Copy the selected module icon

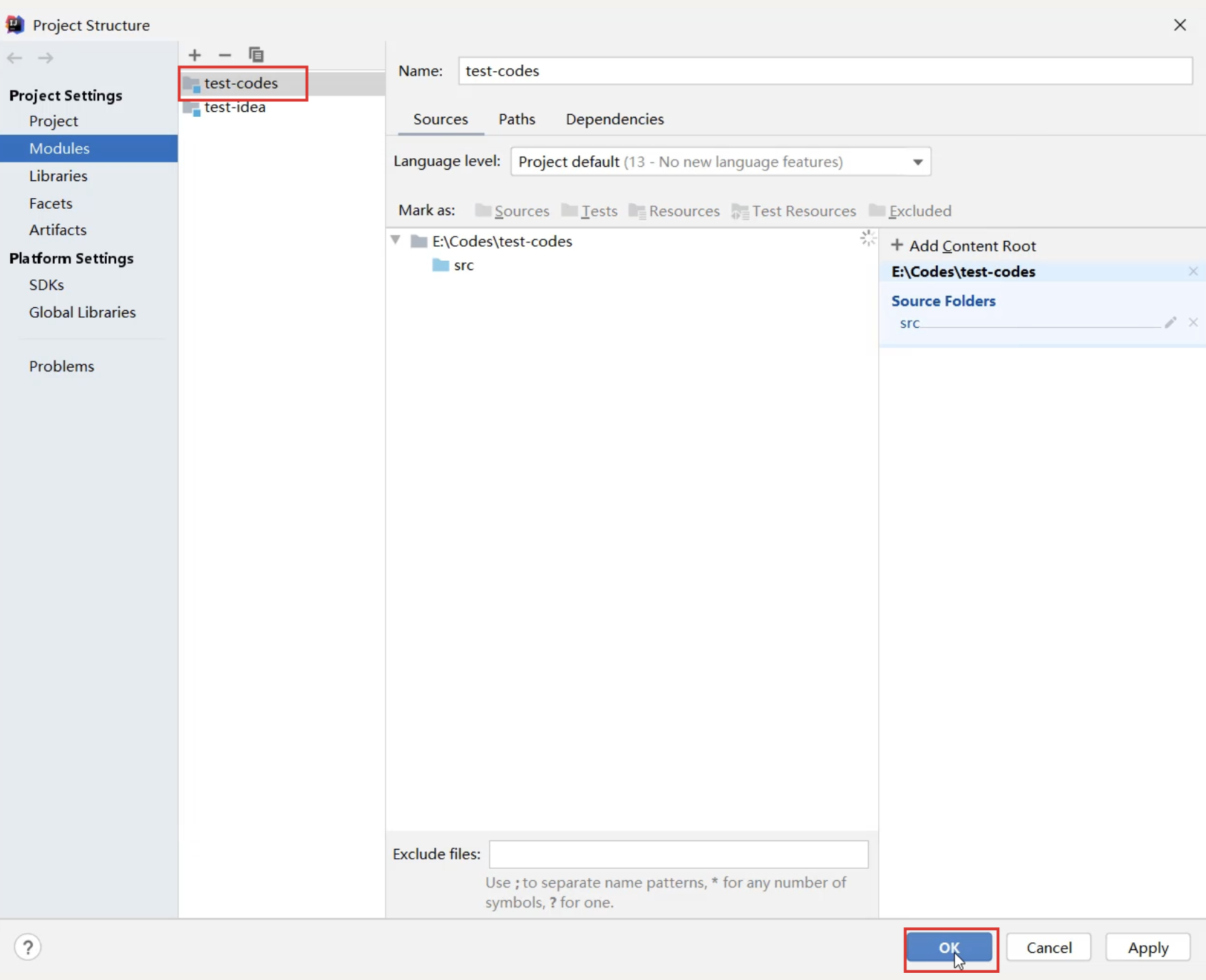point(256,55)
